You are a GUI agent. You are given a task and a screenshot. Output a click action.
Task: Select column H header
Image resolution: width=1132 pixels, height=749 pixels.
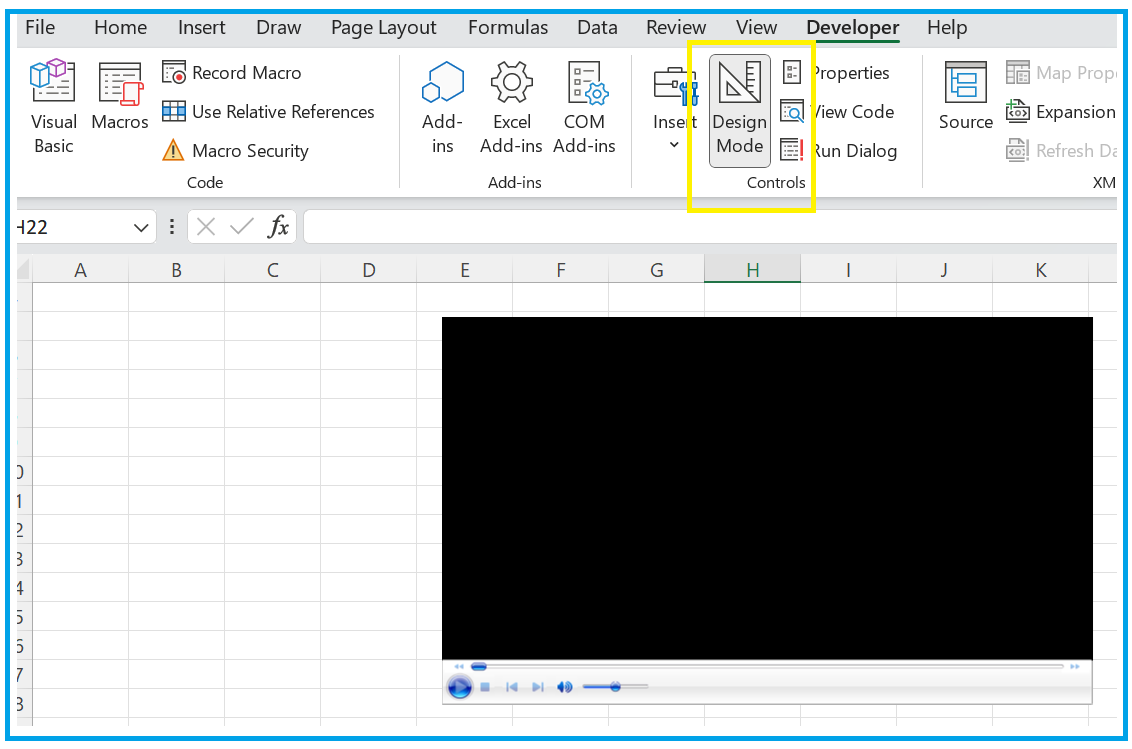[x=752, y=271]
